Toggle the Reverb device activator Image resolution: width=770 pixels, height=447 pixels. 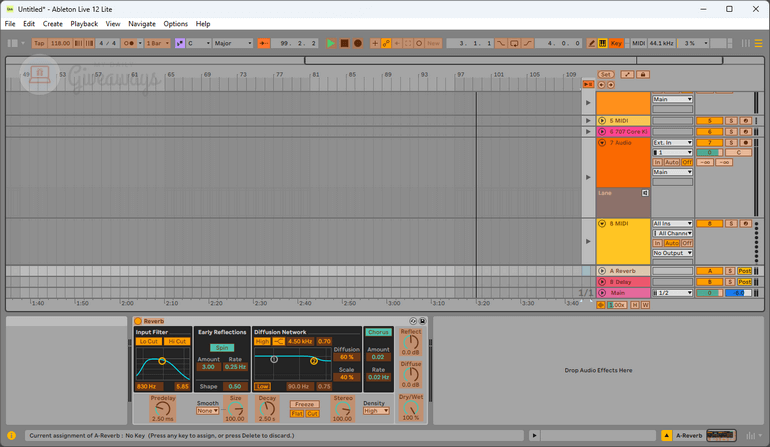(138, 321)
